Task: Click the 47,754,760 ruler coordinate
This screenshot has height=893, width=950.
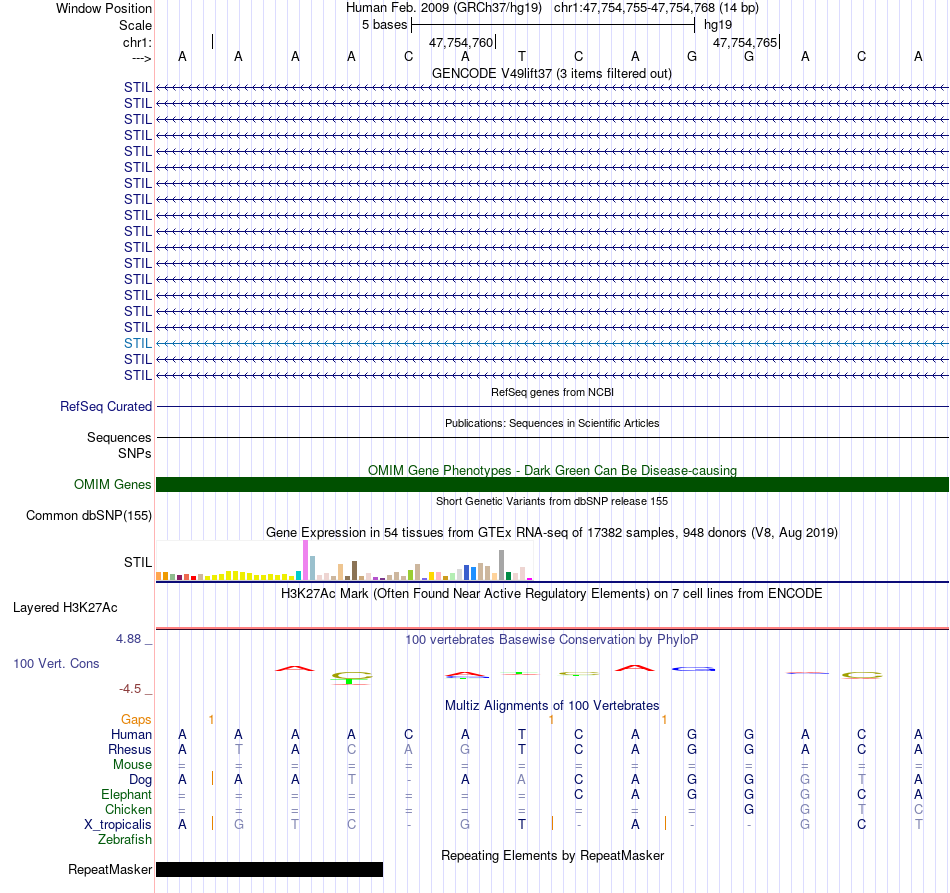Action: click(461, 42)
